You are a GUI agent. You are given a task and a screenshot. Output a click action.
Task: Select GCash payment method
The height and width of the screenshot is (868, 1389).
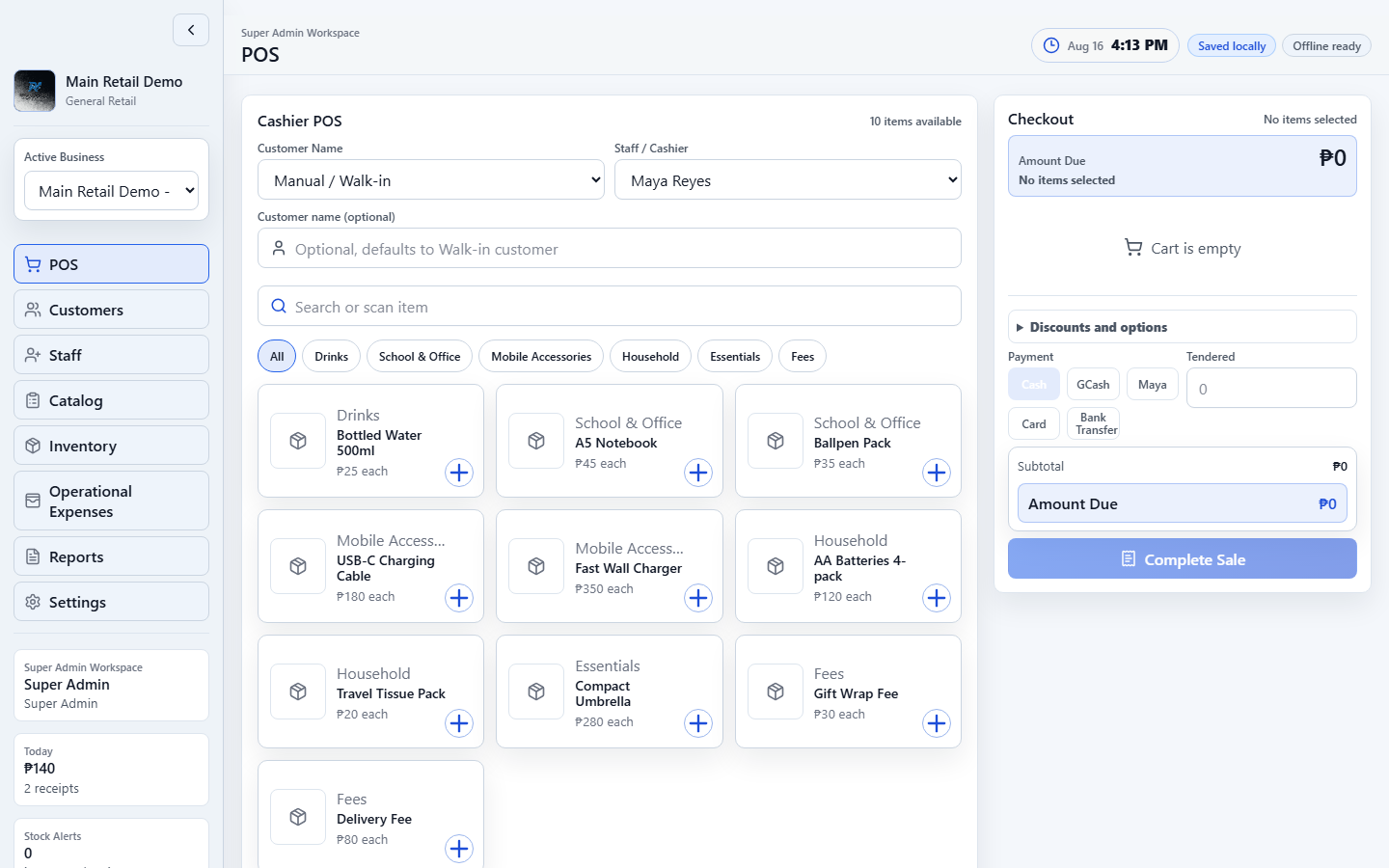pyautogui.click(x=1093, y=384)
